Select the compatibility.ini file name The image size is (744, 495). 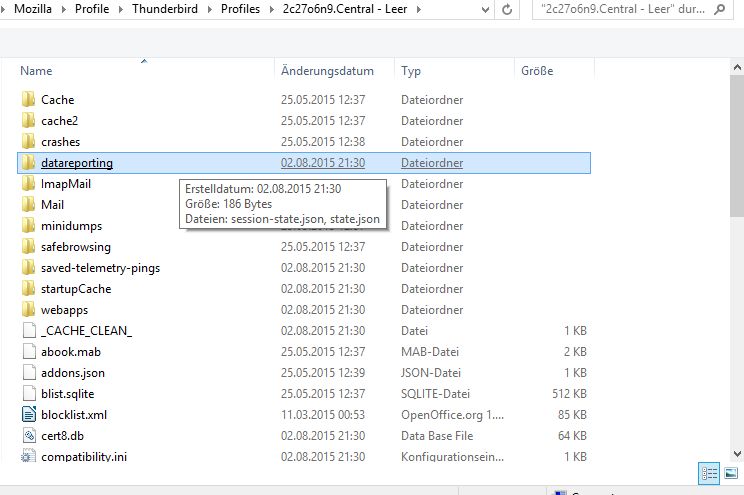[x=84, y=456]
